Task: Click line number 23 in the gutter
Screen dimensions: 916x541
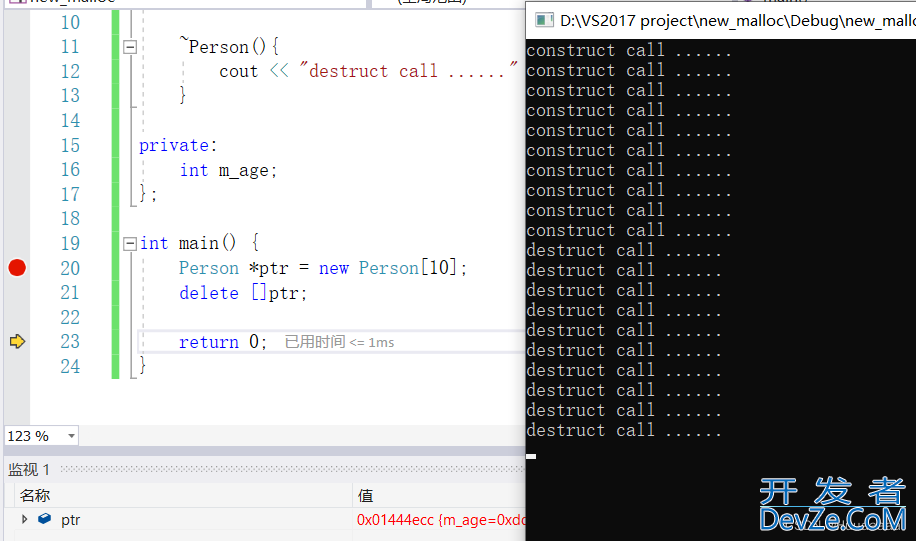Action: click(70, 341)
